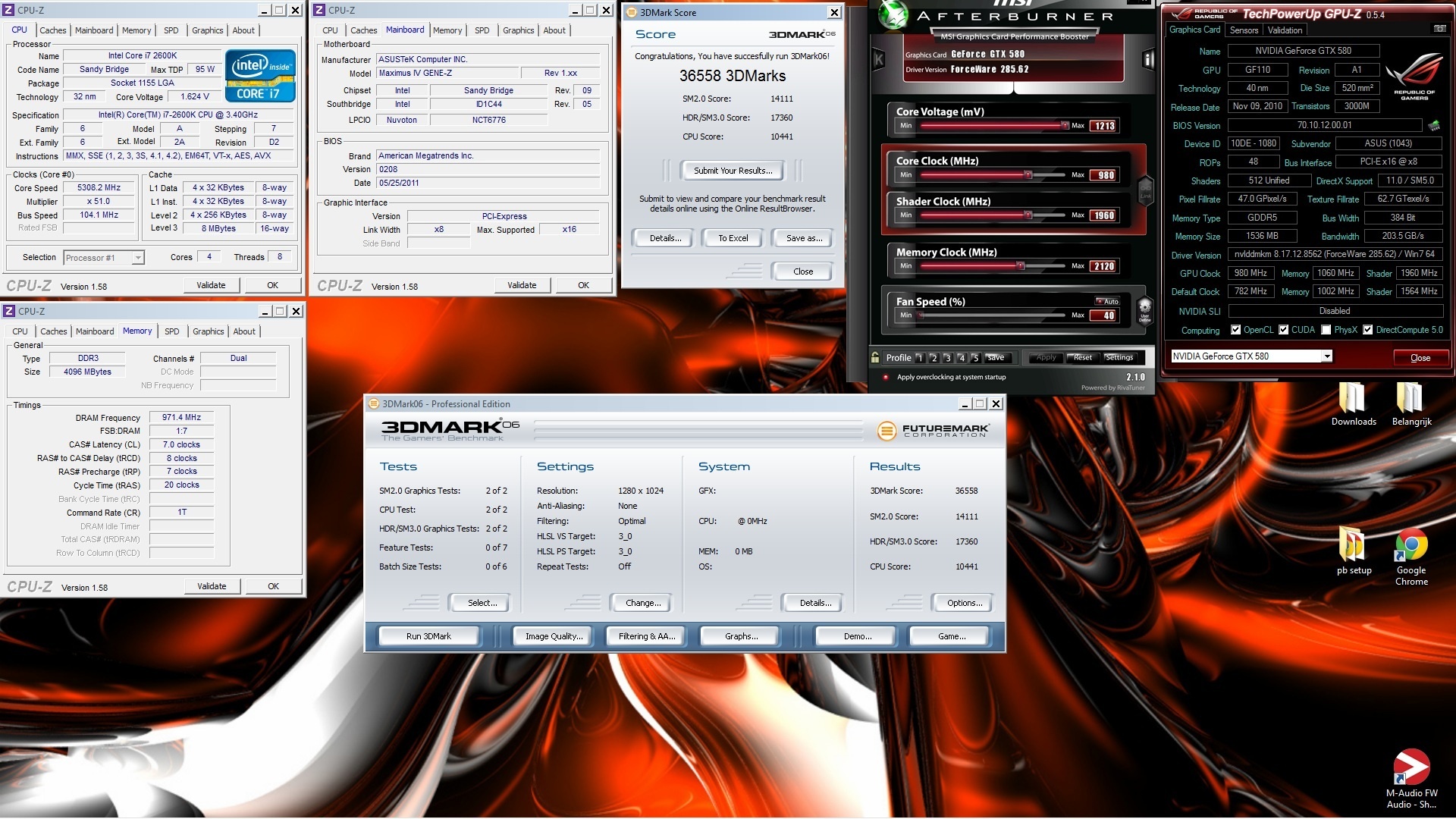This screenshot has width=1456, height=819.
Task: Open the Downloads folder icon
Action: coord(1353,399)
